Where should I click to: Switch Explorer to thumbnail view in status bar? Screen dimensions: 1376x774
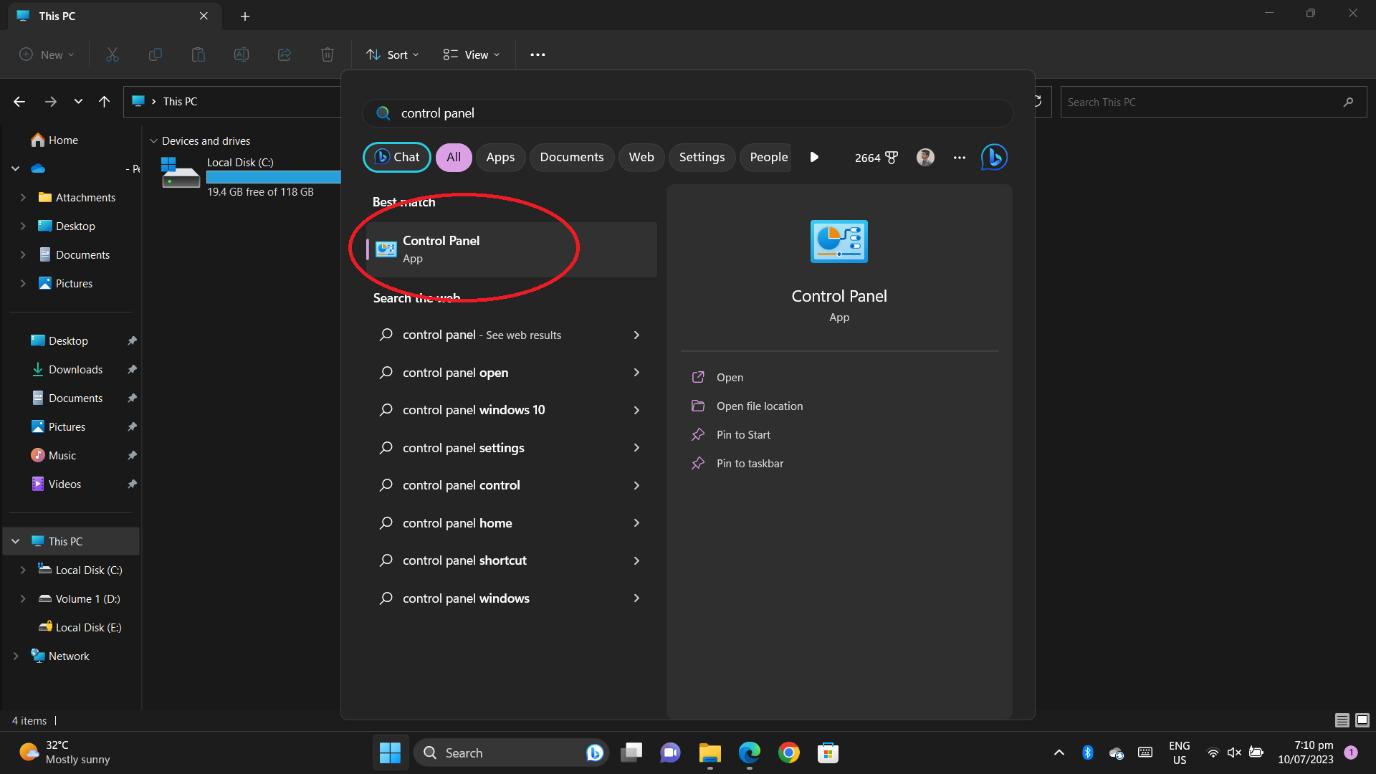[x=1360, y=720]
